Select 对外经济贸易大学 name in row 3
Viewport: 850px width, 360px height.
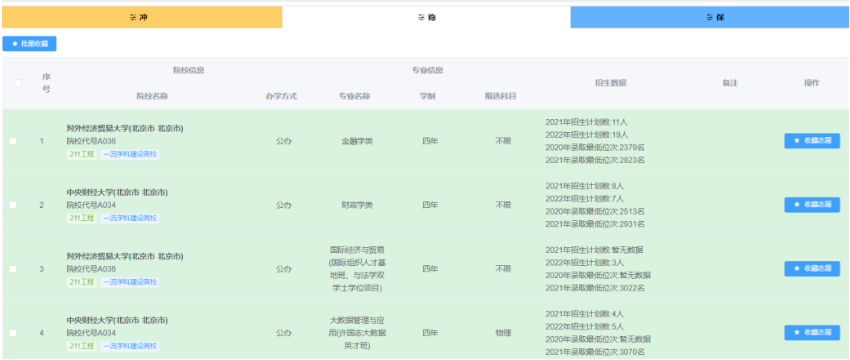tap(125, 256)
